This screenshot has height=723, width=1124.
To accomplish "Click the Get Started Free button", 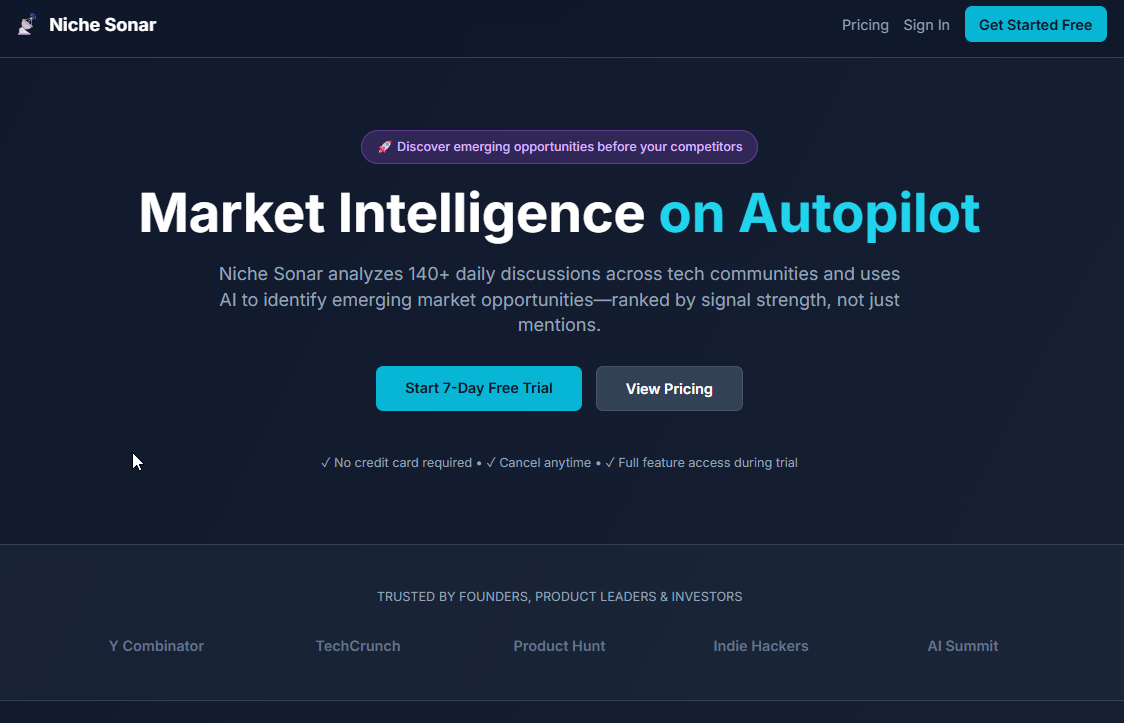I will pyautogui.click(x=1035, y=24).
